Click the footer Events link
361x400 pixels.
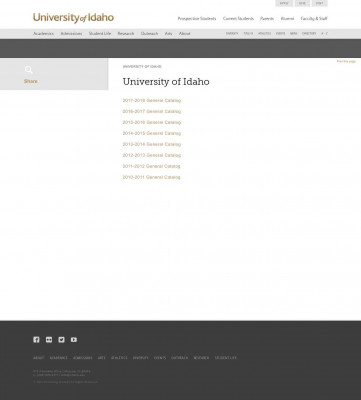point(160,358)
